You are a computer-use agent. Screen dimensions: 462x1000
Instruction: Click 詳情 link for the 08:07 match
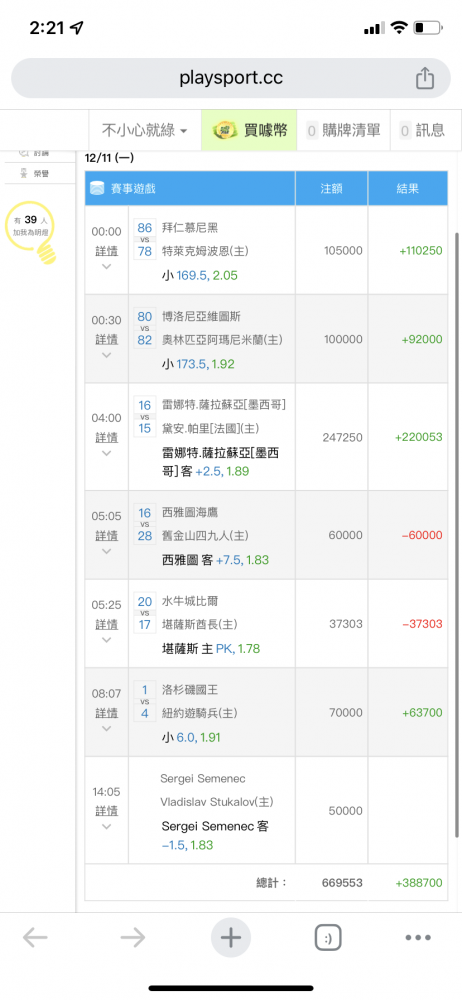pos(107,712)
